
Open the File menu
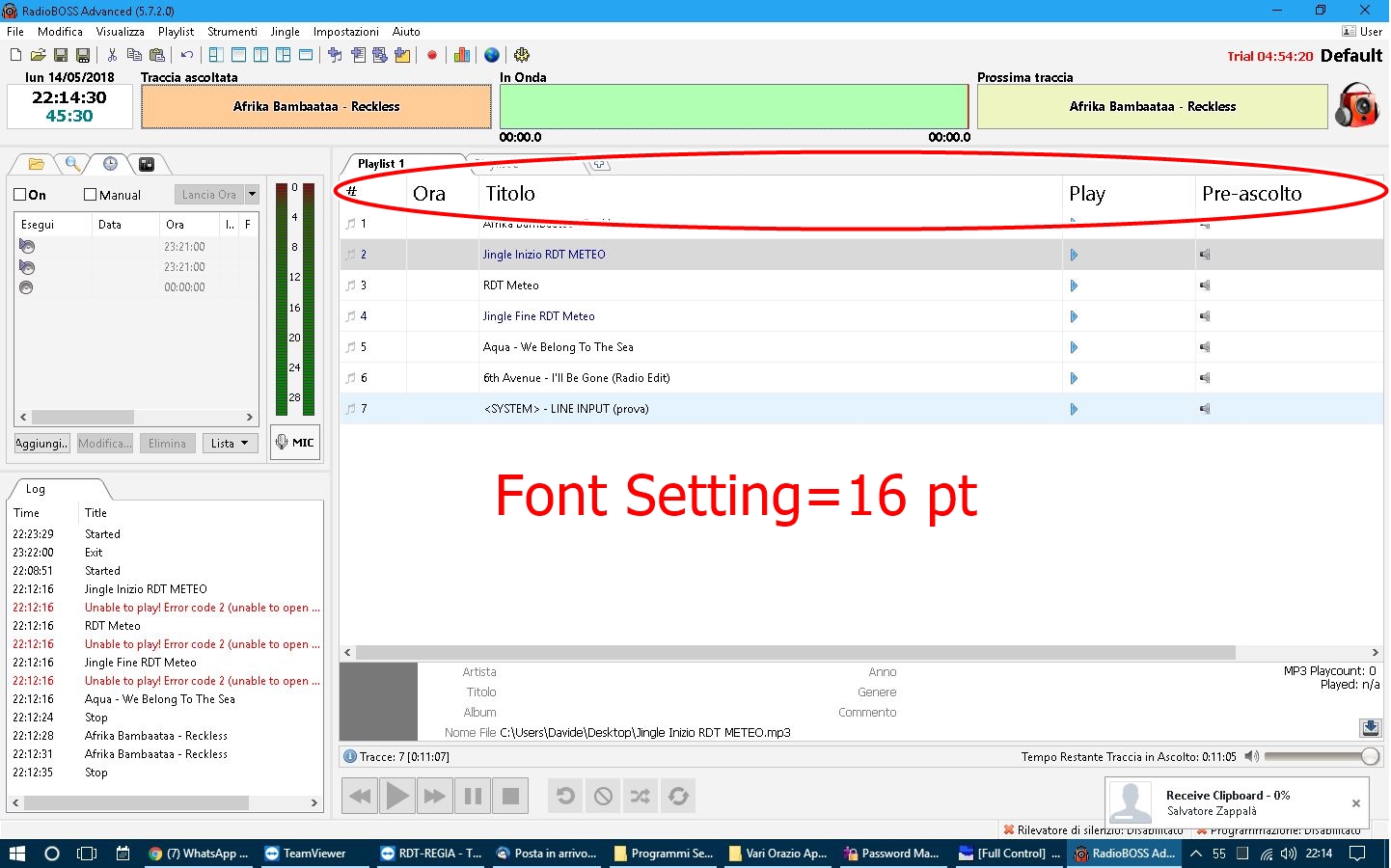15,32
